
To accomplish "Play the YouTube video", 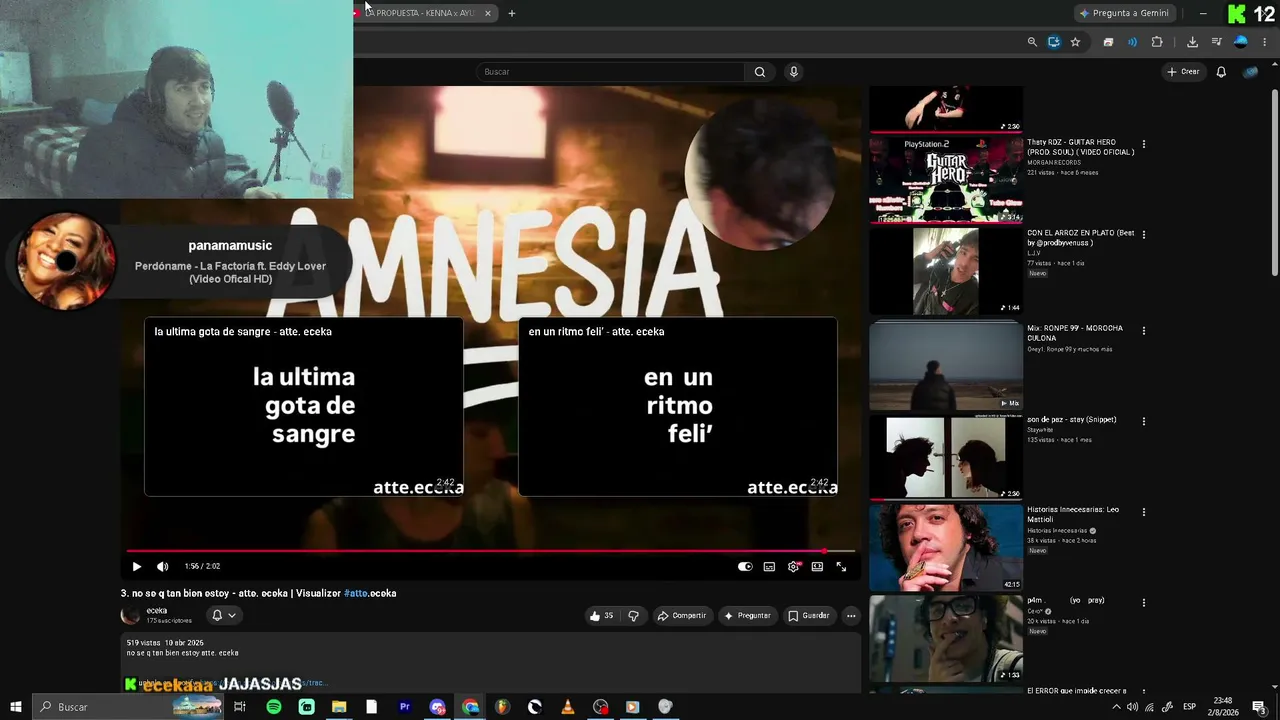I will click(x=137, y=567).
